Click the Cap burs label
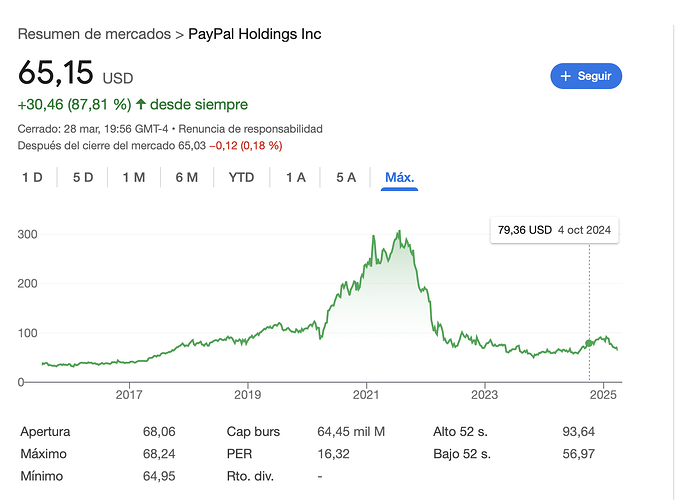677x500 pixels. pyautogui.click(x=253, y=432)
